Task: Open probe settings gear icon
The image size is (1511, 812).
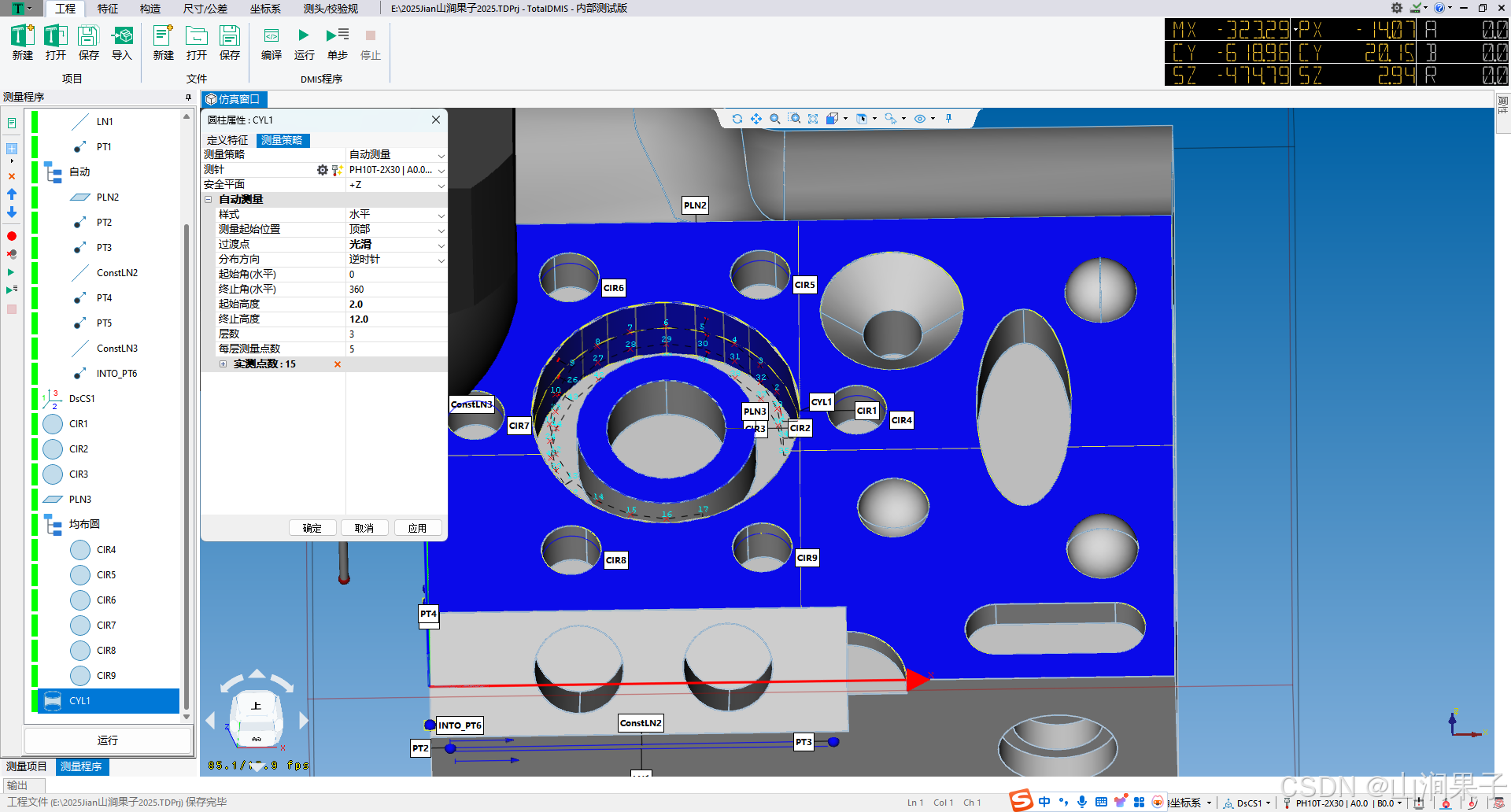Action: click(x=322, y=170)
